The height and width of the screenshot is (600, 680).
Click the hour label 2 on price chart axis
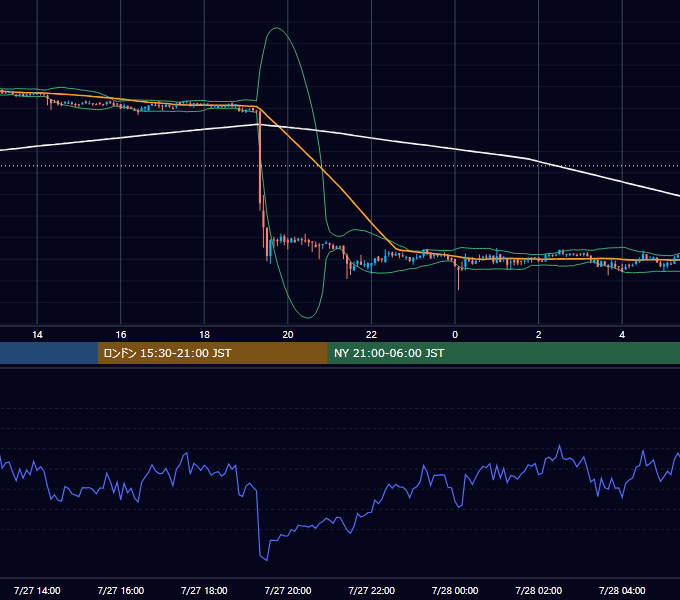point(539,335)
